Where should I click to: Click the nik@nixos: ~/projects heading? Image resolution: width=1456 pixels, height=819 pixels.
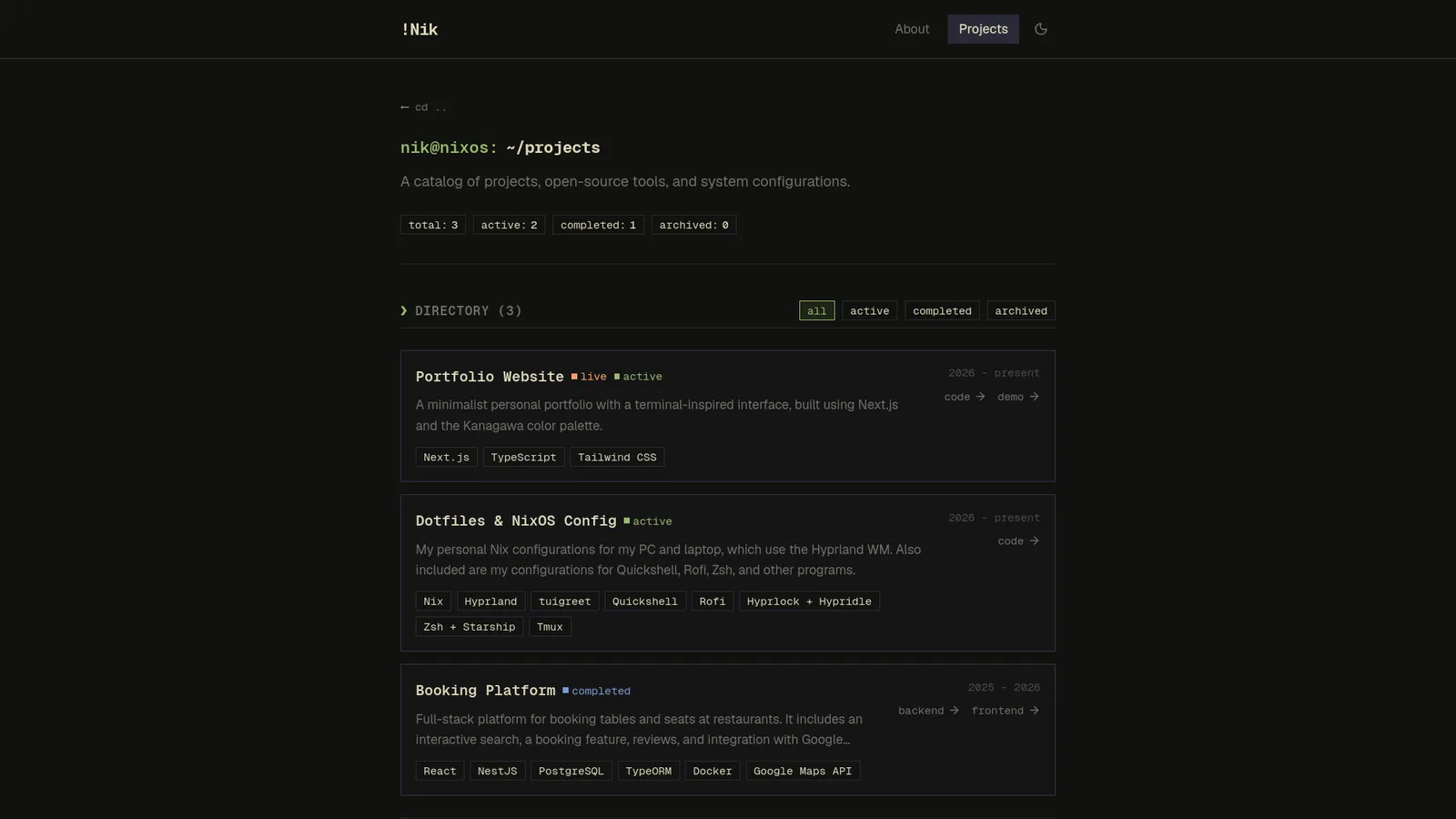click(x=500, y=147)
